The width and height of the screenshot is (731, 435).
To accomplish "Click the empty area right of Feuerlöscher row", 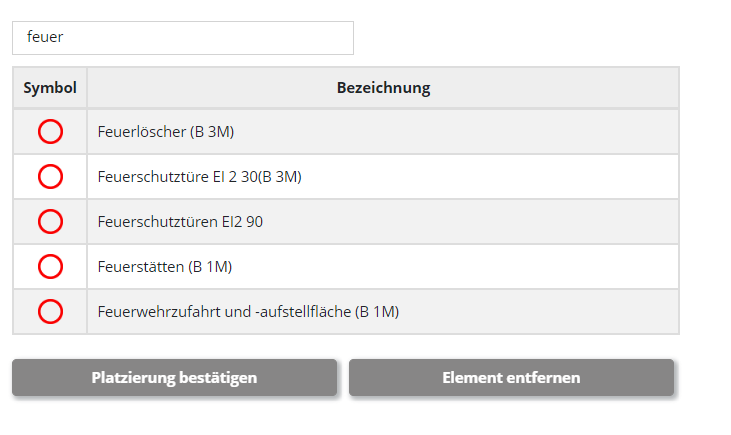I will (500, 132).
